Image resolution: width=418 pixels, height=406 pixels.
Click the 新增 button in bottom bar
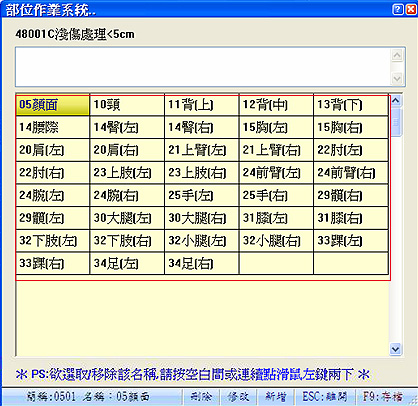coord(276,397)
